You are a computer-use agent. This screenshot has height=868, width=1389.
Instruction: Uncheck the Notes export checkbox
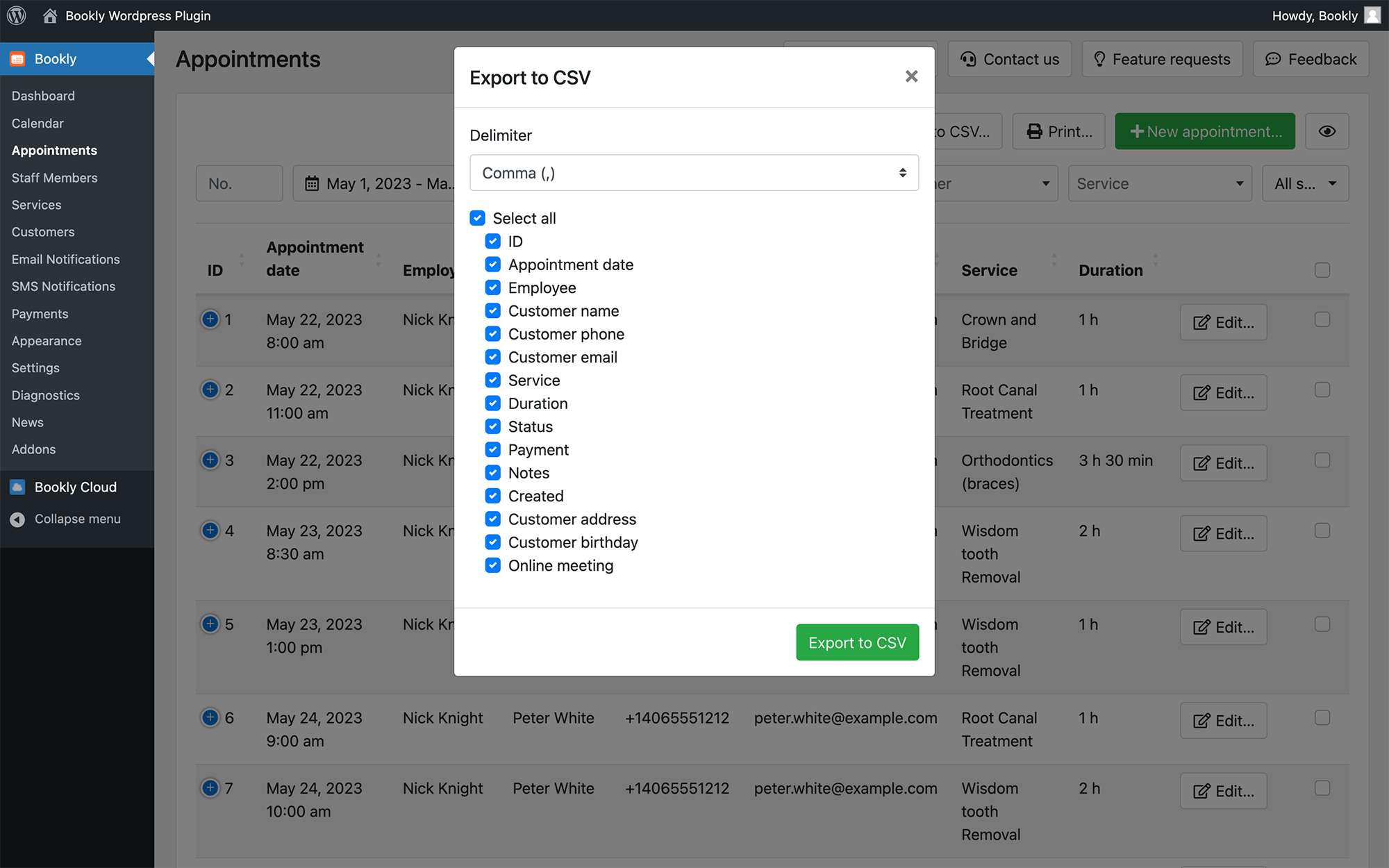[492, 473]
